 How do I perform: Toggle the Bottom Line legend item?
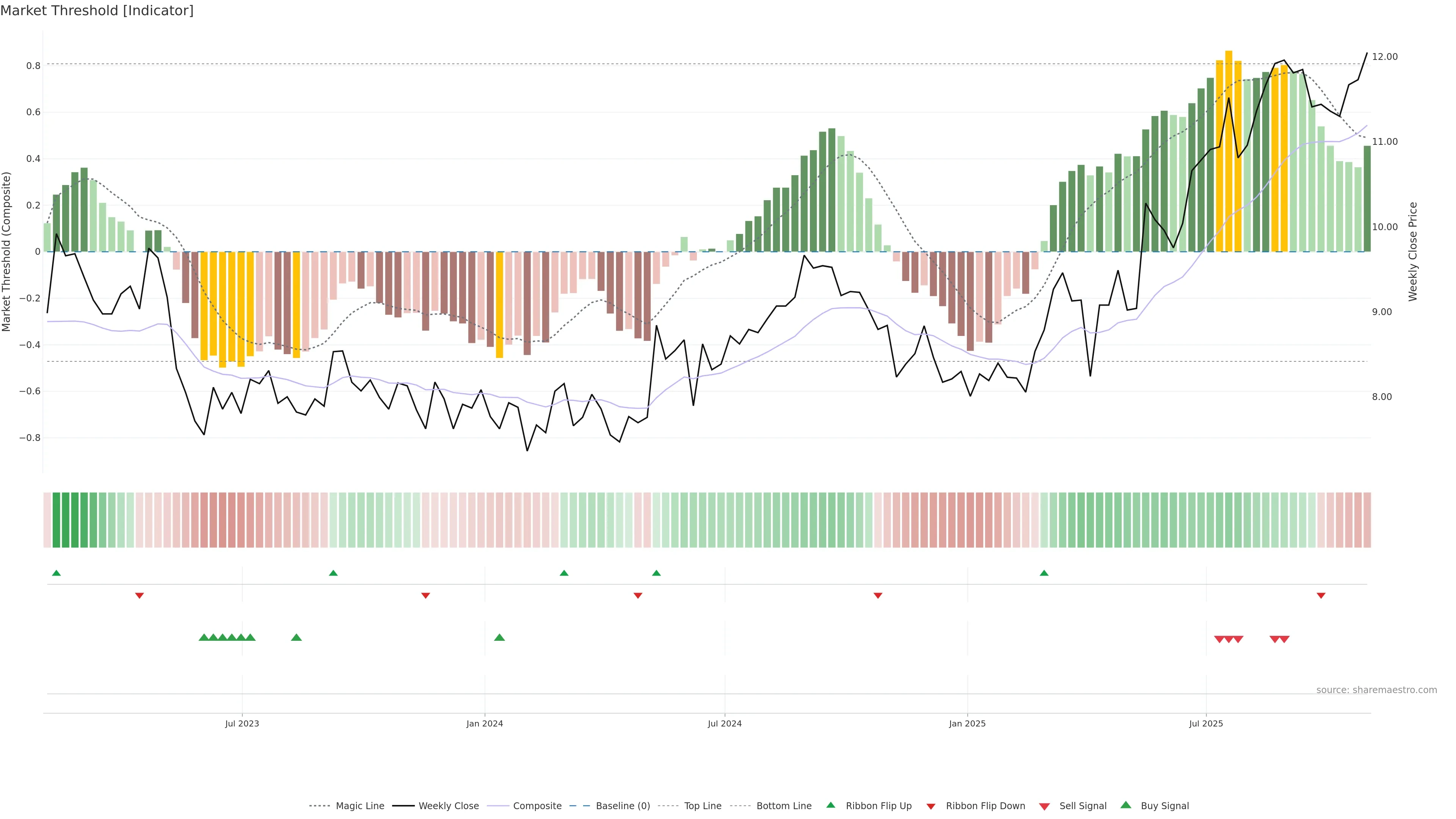[x=783, y=806]
